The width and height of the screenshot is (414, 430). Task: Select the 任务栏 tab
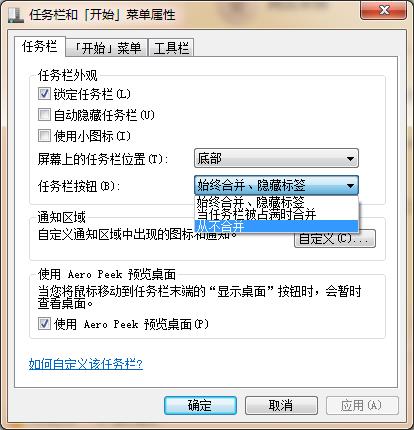(40, 46)
